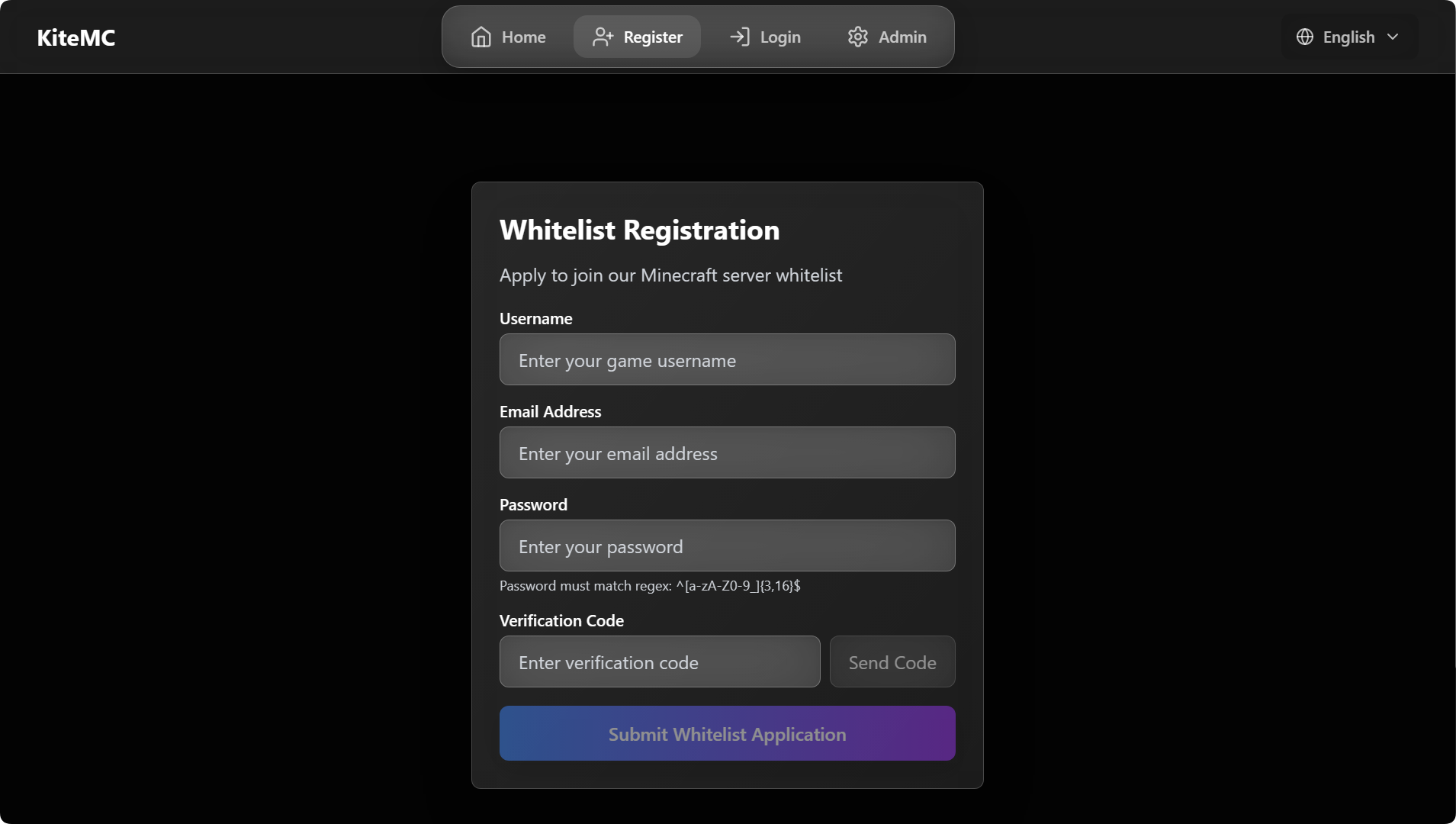This screenshot has height=824, width=1456.
Task: Click the KiteMC logo
Action: click(x=76, y=37)
